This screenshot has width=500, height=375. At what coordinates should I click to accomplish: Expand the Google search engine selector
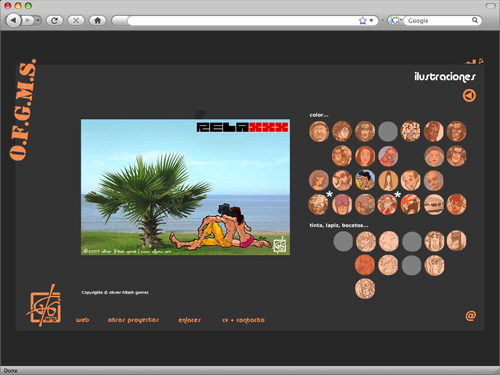[396, 21]
